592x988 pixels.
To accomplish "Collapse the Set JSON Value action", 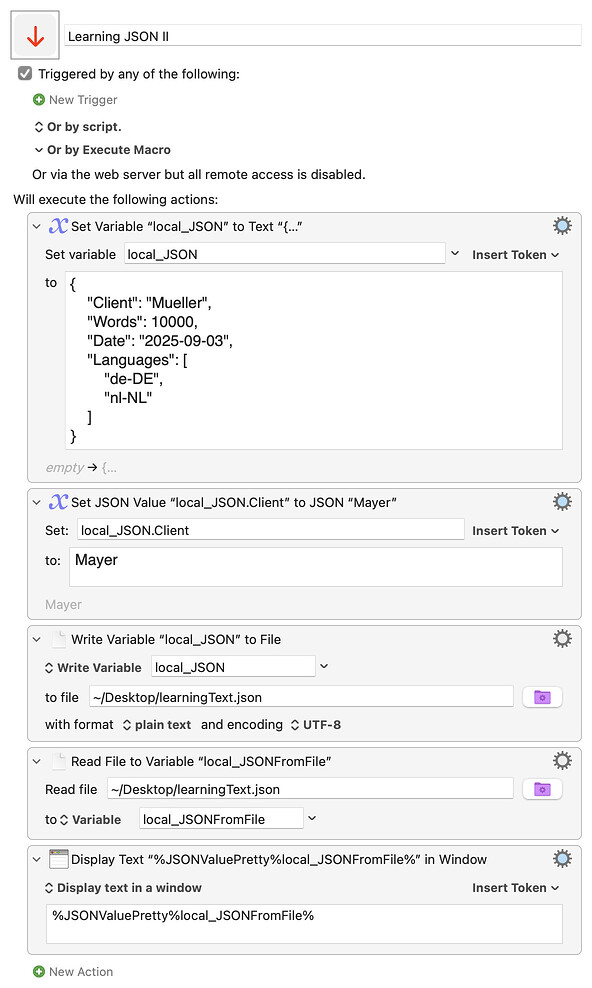I will tap(37, 502).
